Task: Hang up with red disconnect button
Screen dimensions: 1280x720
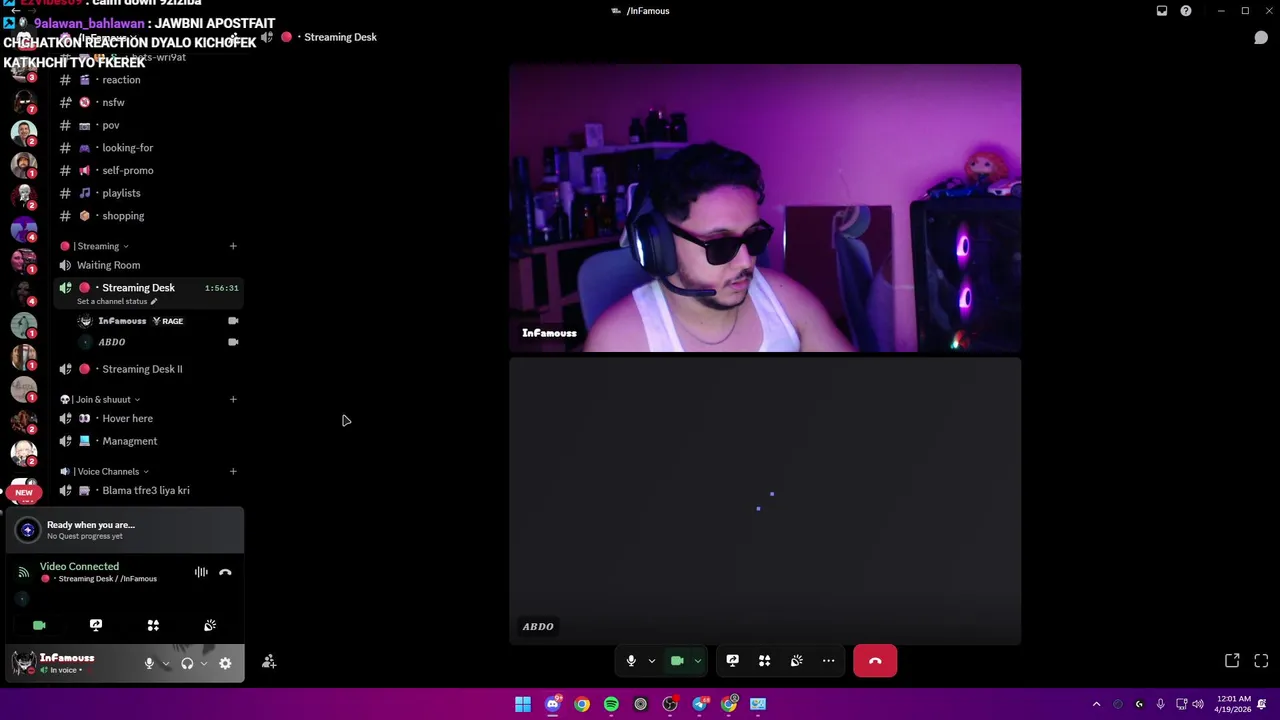Action: [875, 661]
